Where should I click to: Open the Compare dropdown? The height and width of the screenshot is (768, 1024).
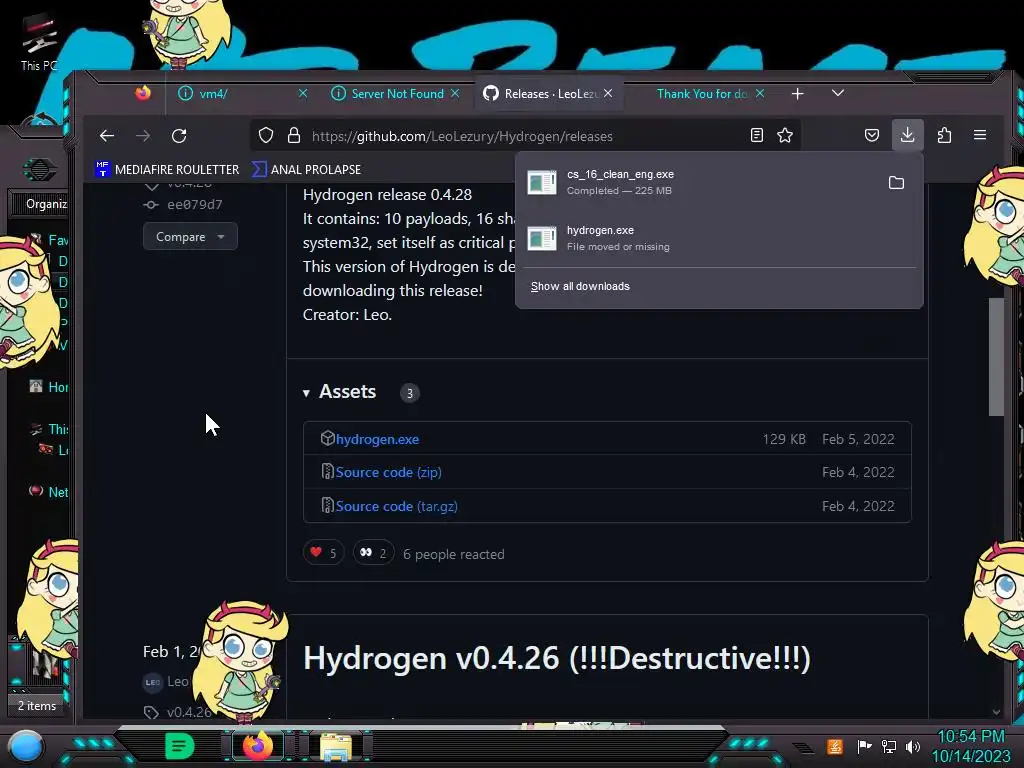190,236
